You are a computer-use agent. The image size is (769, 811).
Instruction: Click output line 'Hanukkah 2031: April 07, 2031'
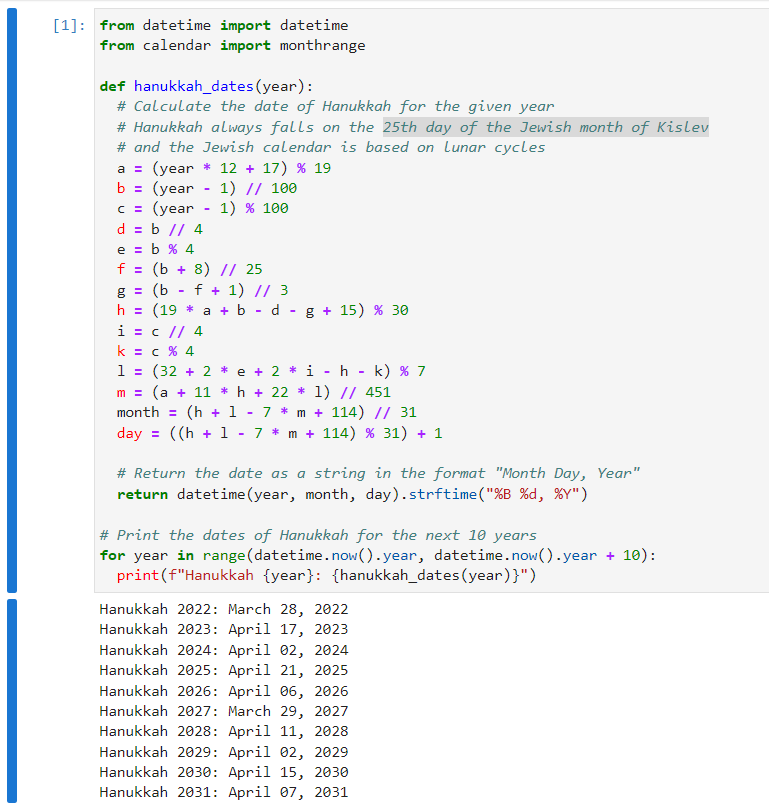click(224, 792)
